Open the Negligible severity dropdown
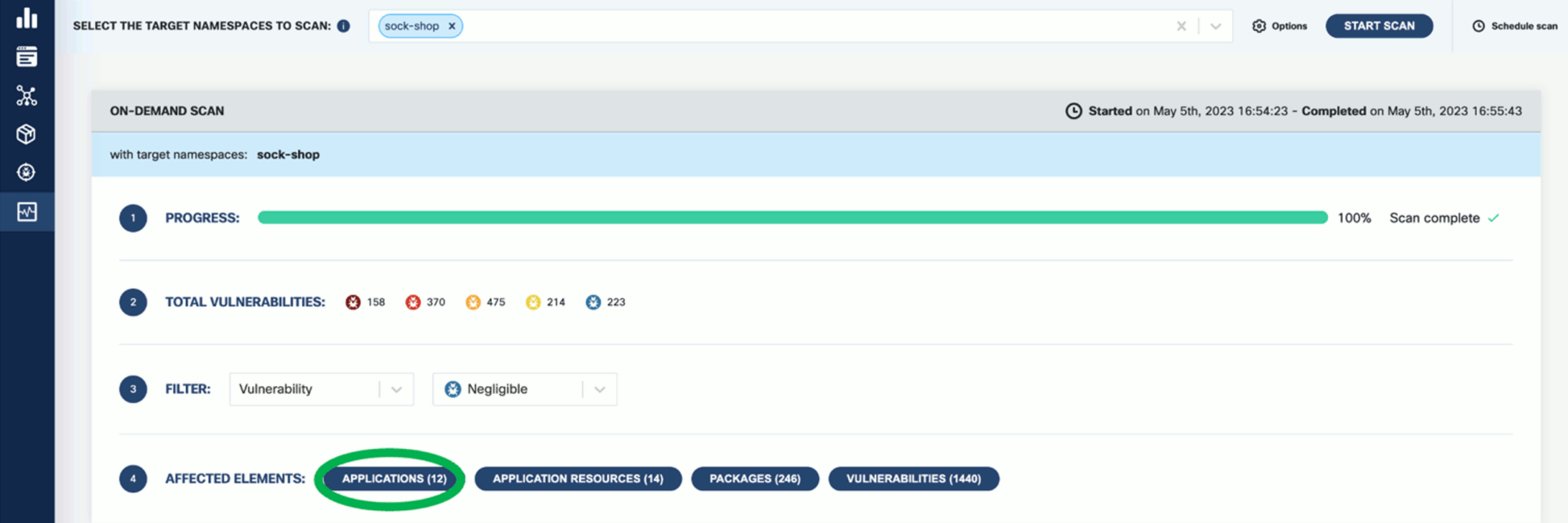The height and width of the screenshot is (523, 1568). click(x=525, y=389)
